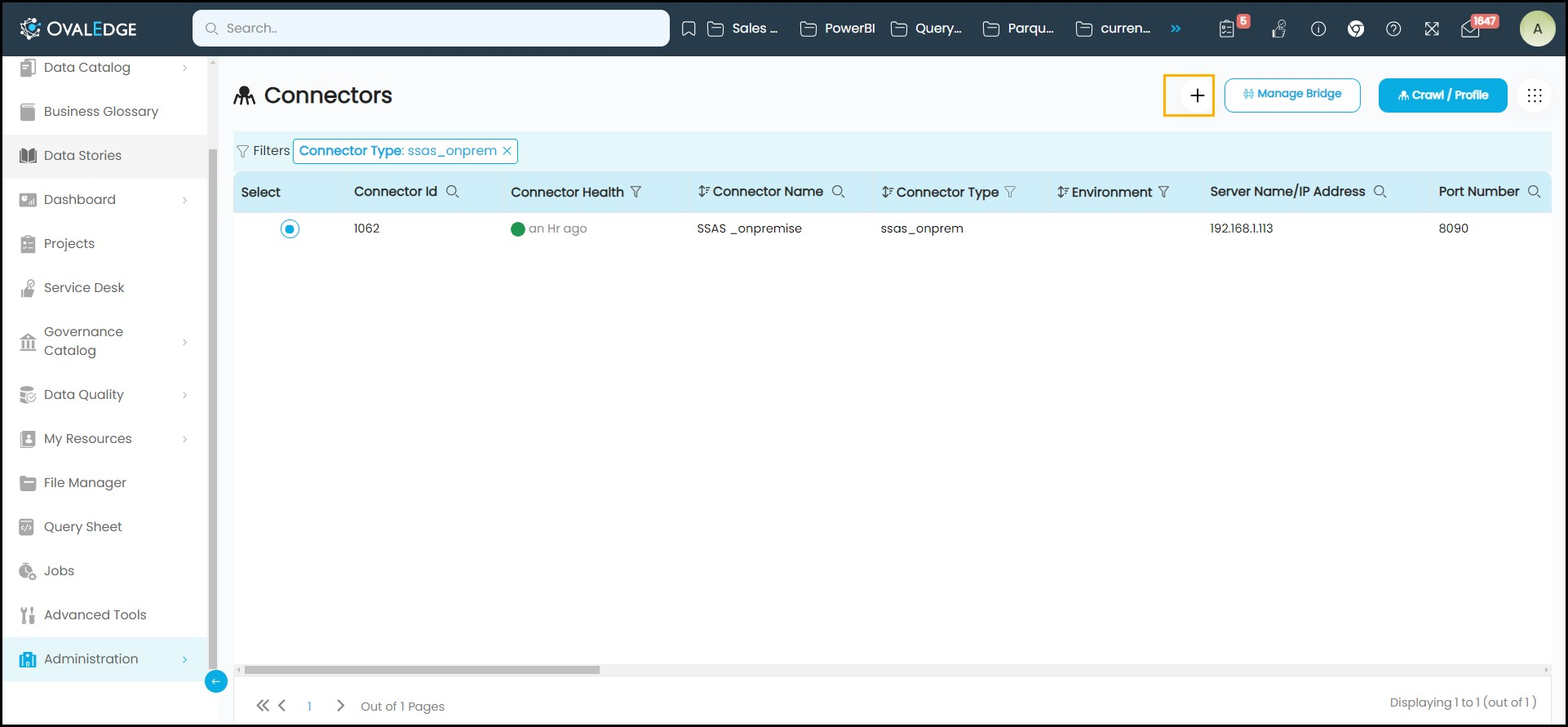Viewport: 1568px width, 727px height.
Task: Collapse the sidebar with blue arrow button
Action: [x=216, y=681]
